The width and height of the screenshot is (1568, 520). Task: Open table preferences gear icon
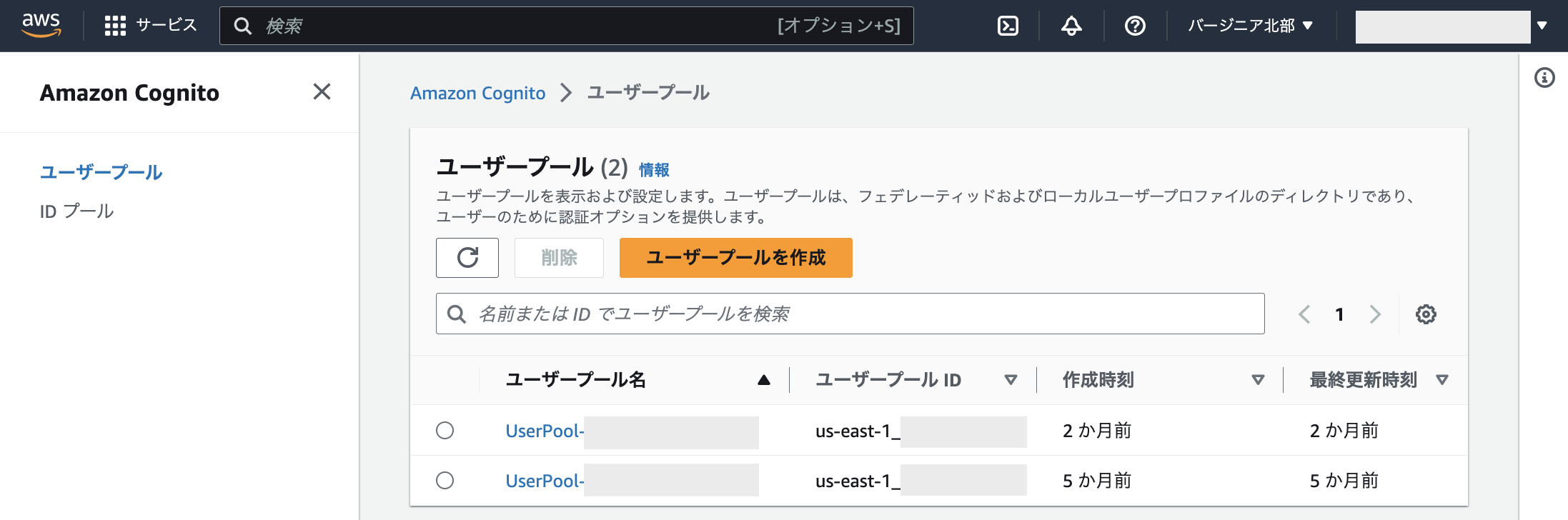tap(1426, 314)
